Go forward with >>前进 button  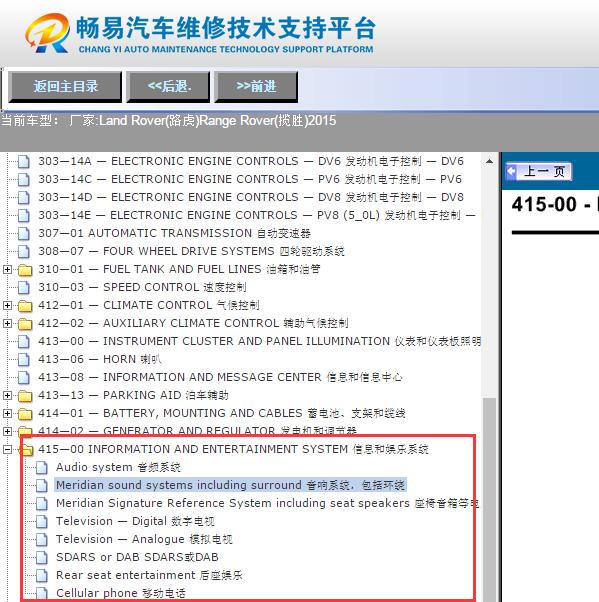click(x=256, y=87)
